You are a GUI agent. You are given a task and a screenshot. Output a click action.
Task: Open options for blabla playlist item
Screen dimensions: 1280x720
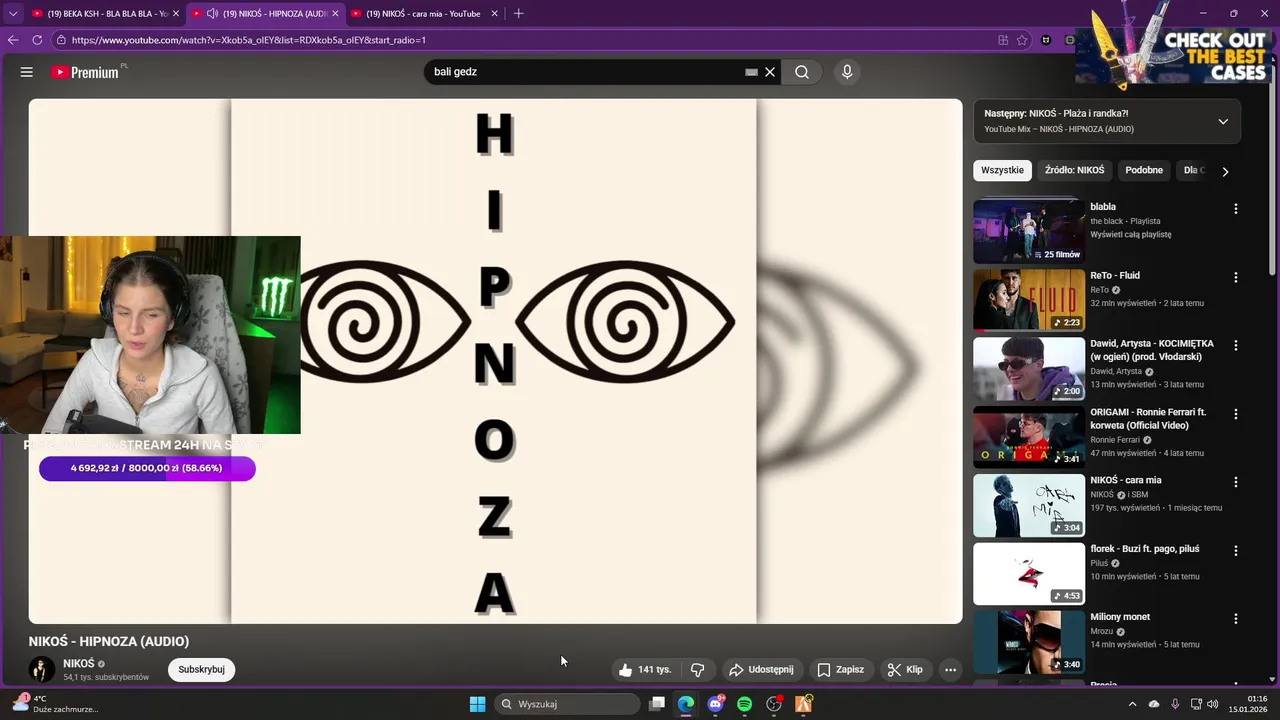pyautogui.click(x=1236, y=209)
